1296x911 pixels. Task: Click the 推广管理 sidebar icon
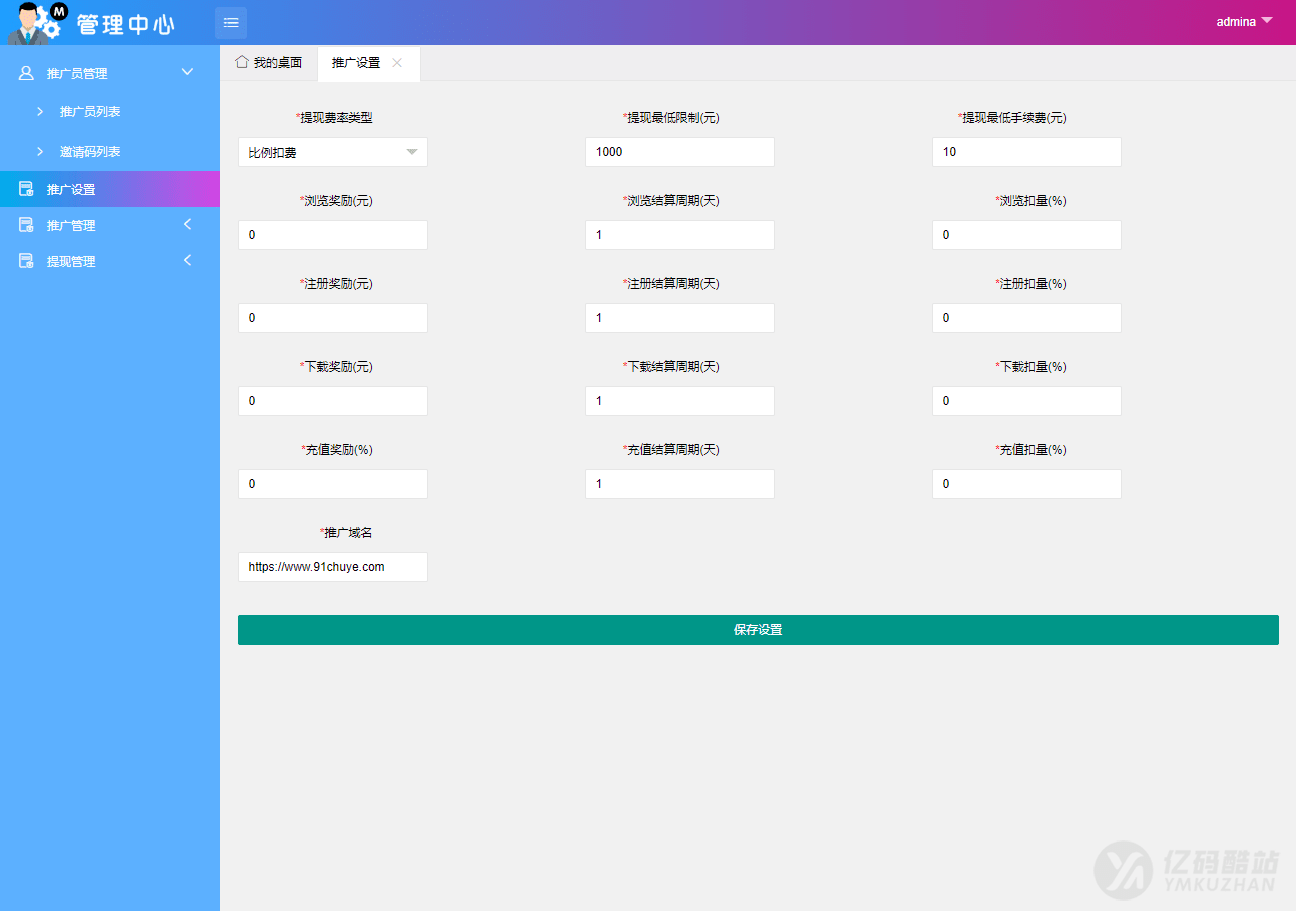click(26, 224)
